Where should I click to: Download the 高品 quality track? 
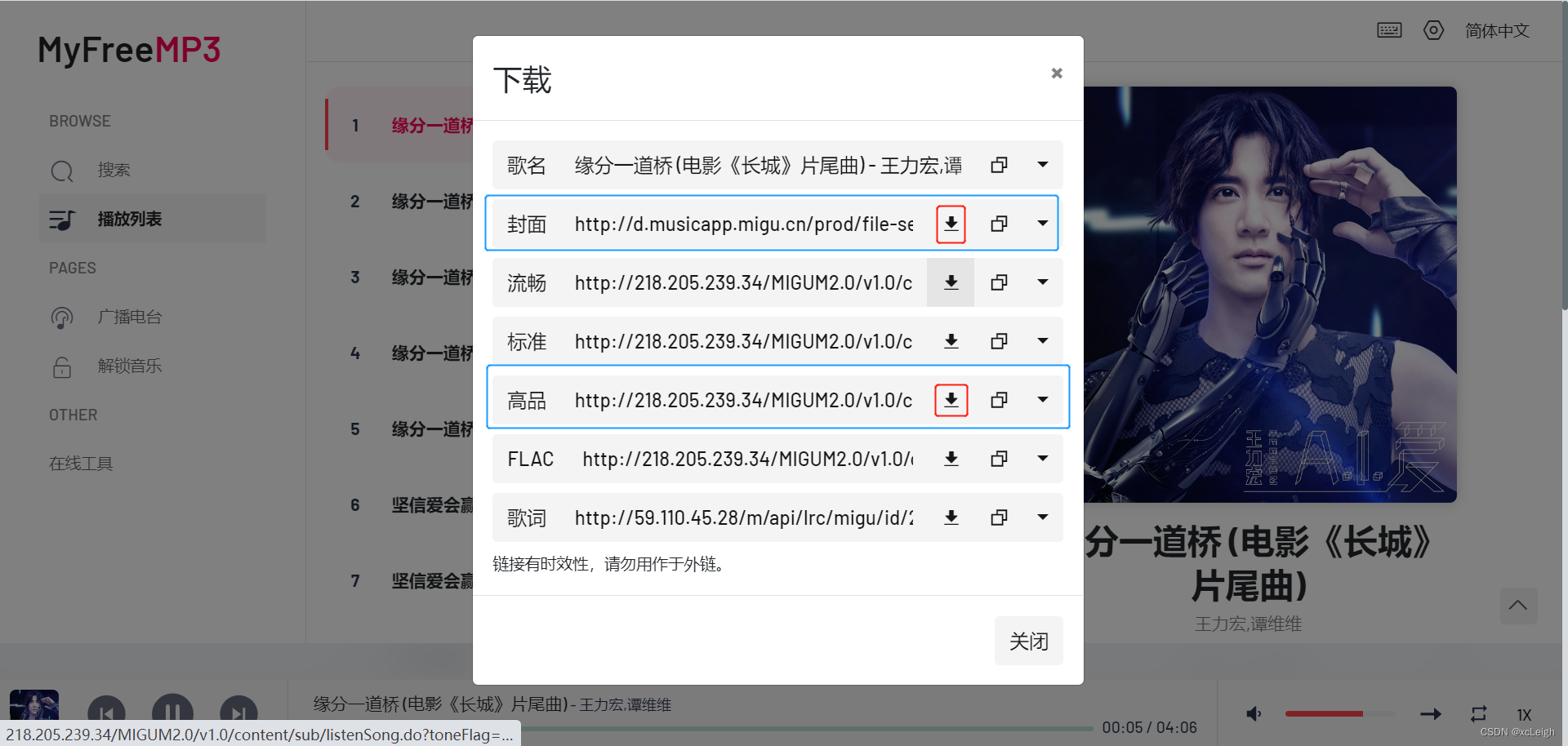point(951,400)
